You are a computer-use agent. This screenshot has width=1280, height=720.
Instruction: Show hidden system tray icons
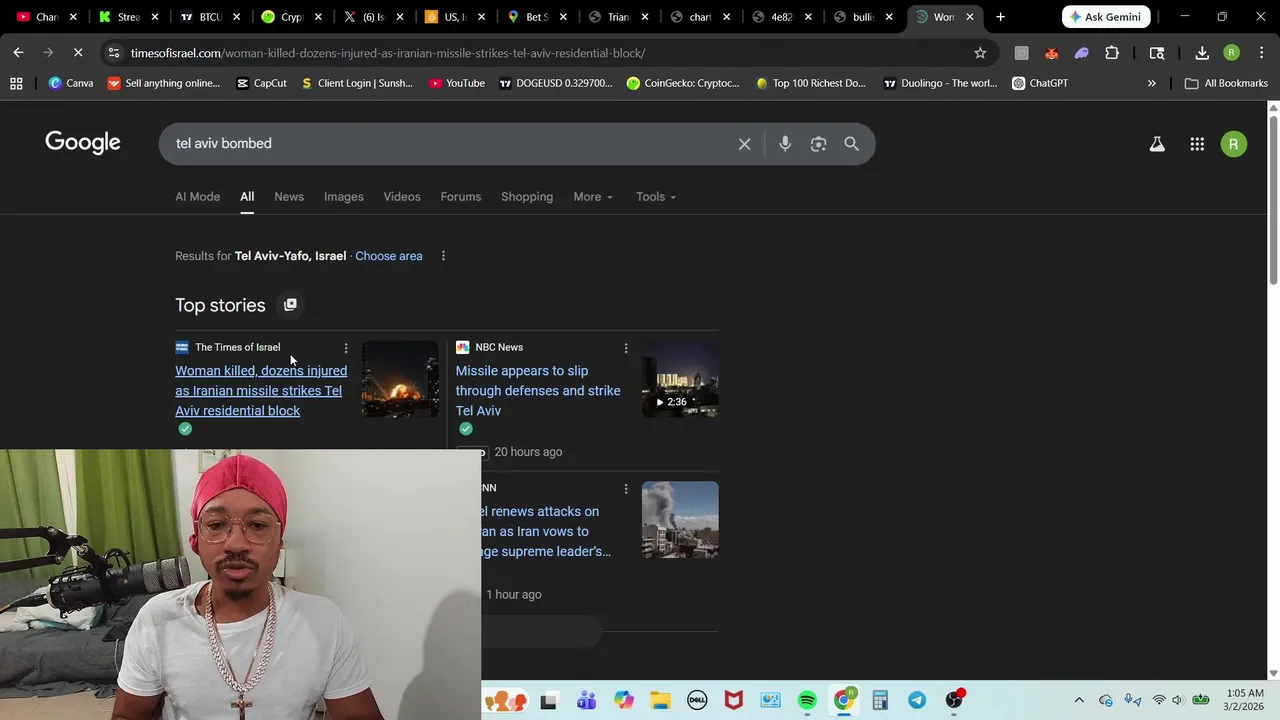[x=1078, y=700]
